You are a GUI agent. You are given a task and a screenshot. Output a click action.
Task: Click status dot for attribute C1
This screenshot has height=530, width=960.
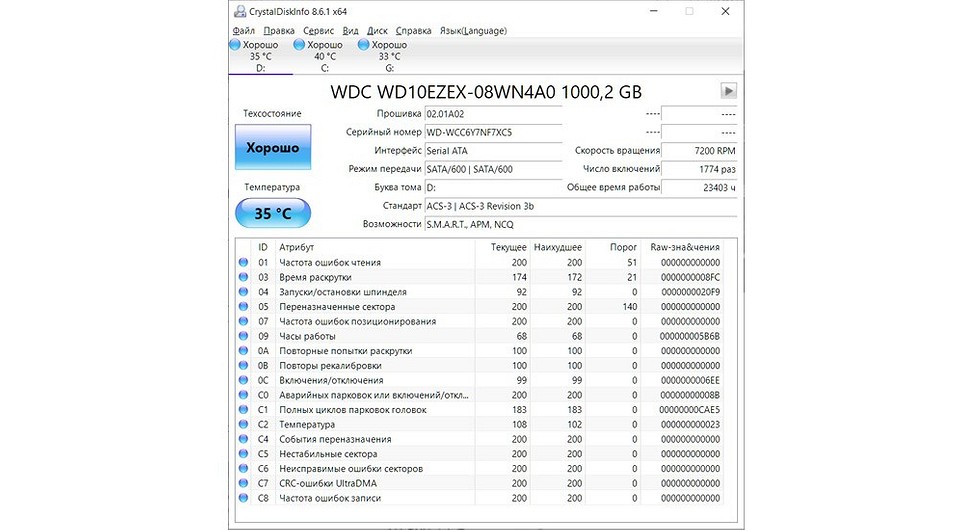(243, 409)
